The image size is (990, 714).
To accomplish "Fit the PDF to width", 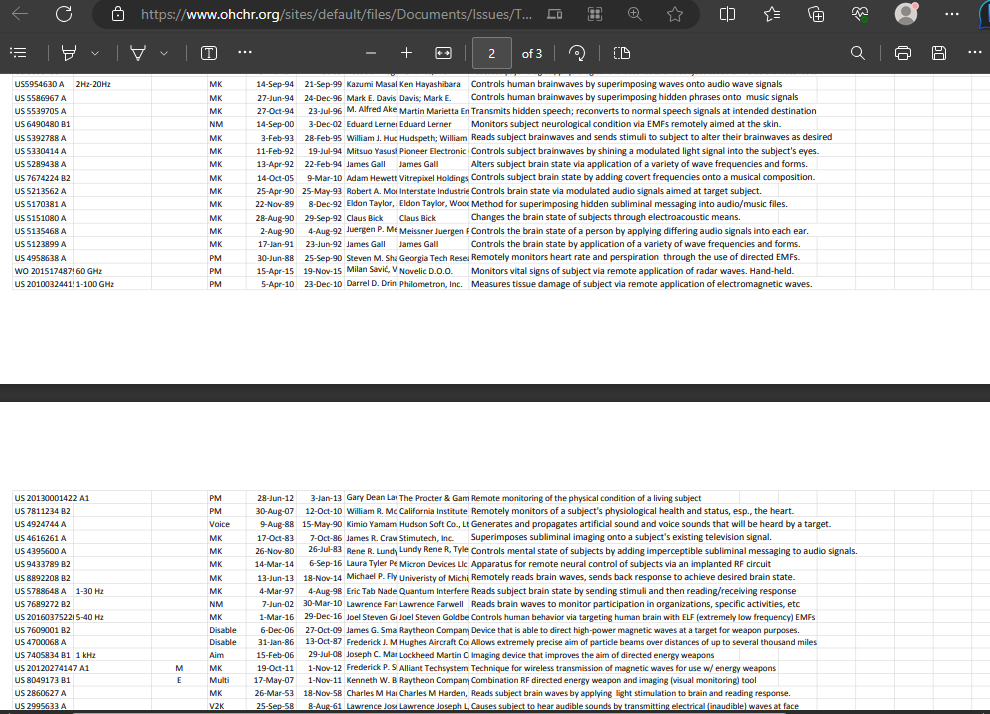I will click(x=443, y=53).
